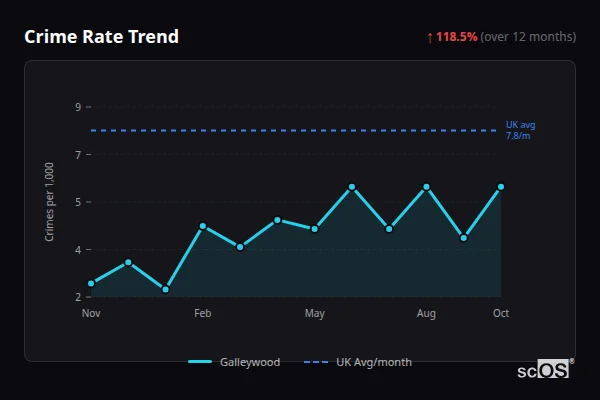
Task: Click the 'UK avg 7.8/m' line label
Action: pyautogui.click(x=520, y=130)
